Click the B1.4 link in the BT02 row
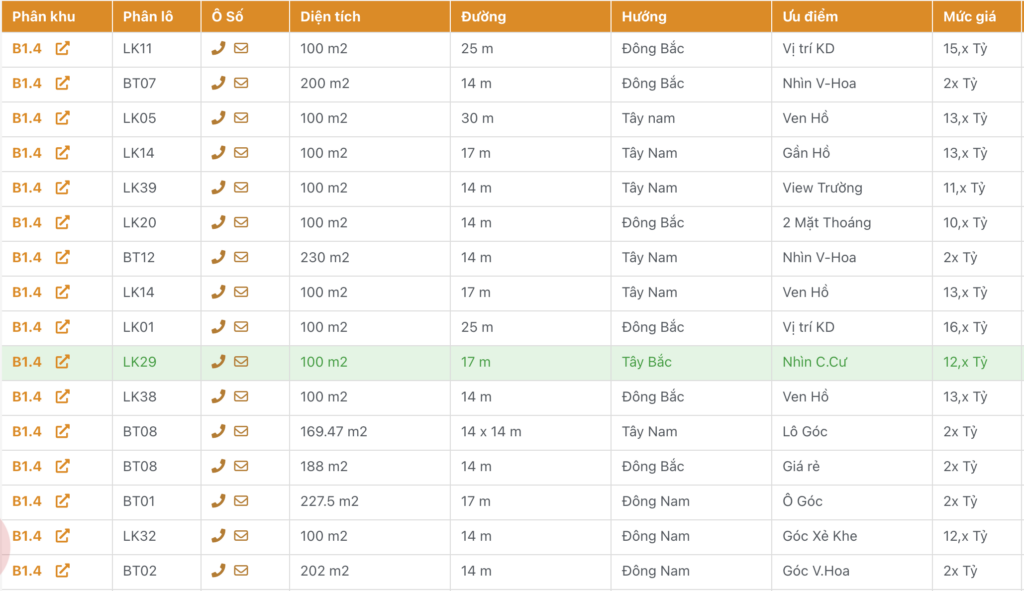The width and height of the screenshot is (1024, 591). 27,571
